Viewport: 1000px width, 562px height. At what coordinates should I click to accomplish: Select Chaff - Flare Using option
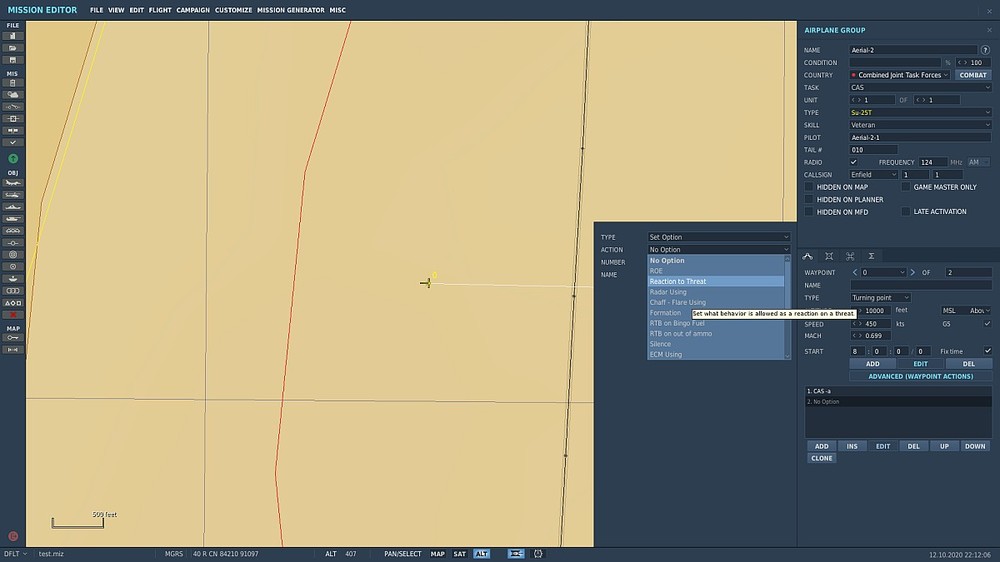pyautogui.click(x=716, y=302)
